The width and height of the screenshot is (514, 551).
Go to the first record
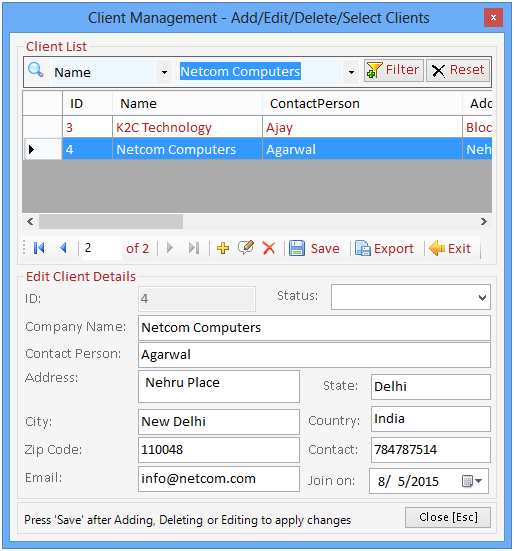[39, 248]
